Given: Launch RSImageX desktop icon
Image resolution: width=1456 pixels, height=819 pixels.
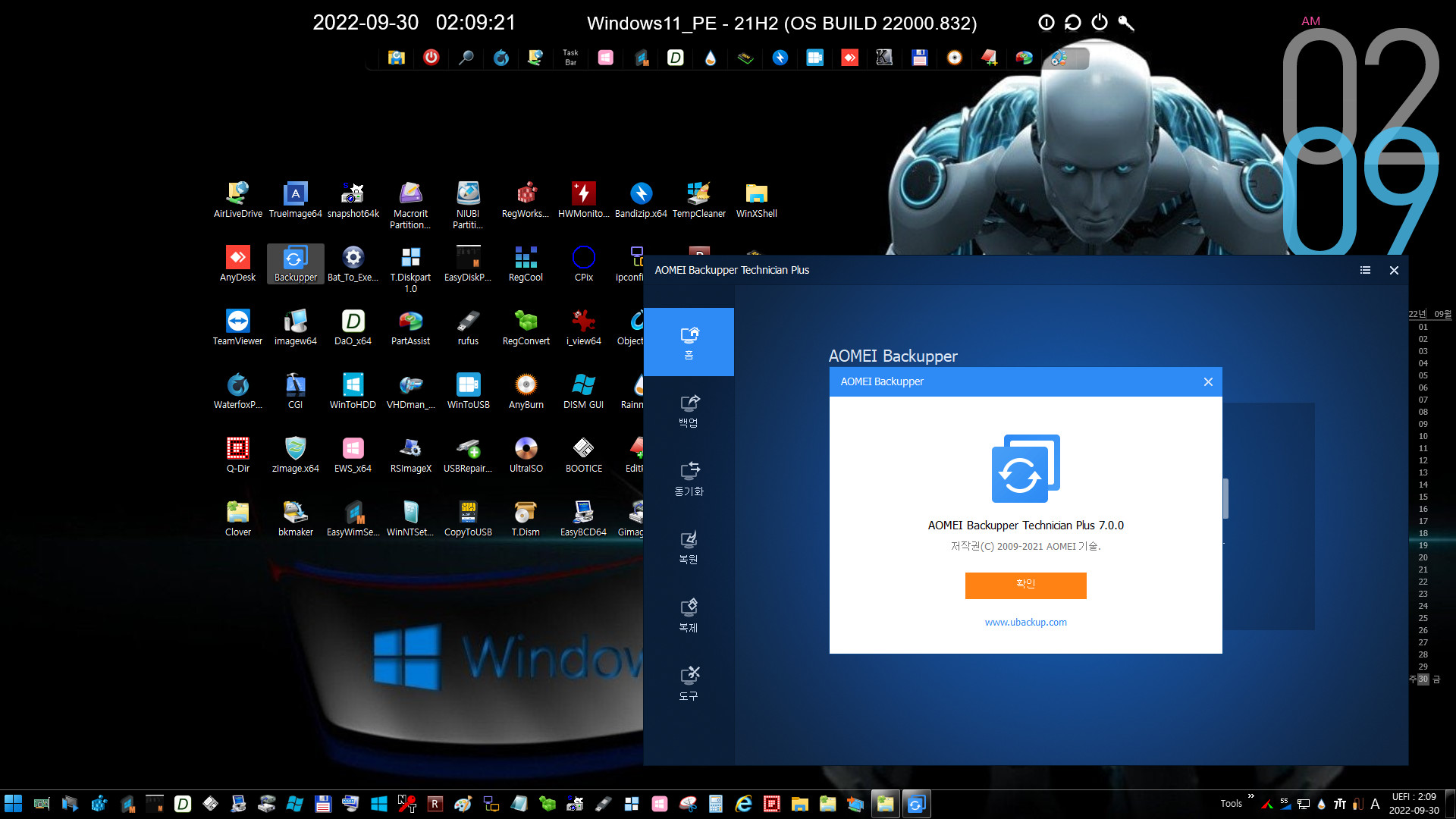Looking at the screenshot, I should coord(410,455).
